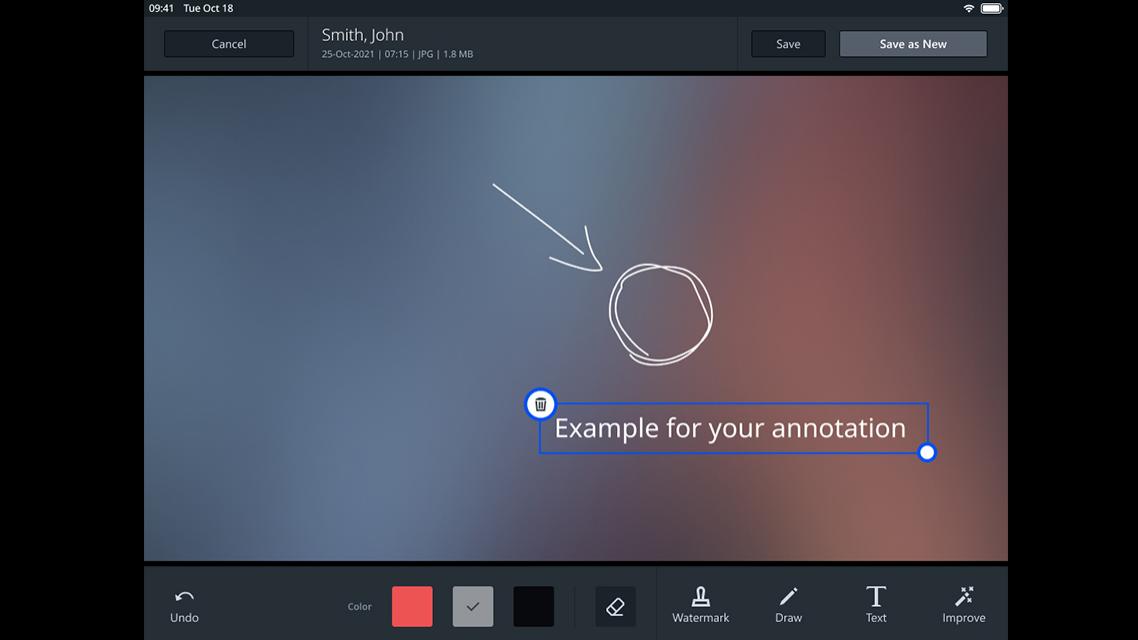Delete the text annotation via trash icon
Image resolution: width=1138 pixels, height=640 pixels.
click(x=540, y=404)
